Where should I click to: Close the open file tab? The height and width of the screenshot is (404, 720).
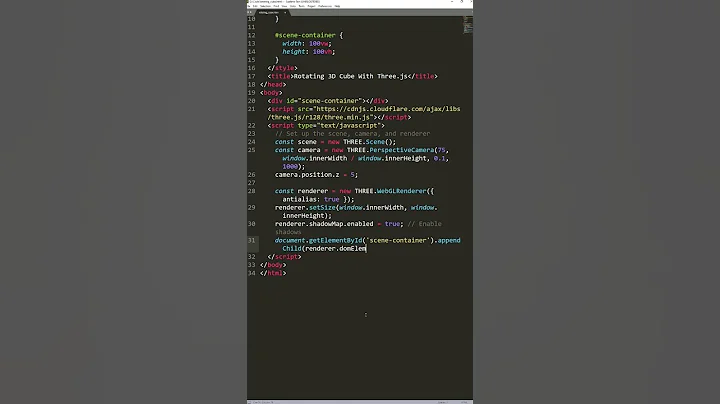coord(285,12)
